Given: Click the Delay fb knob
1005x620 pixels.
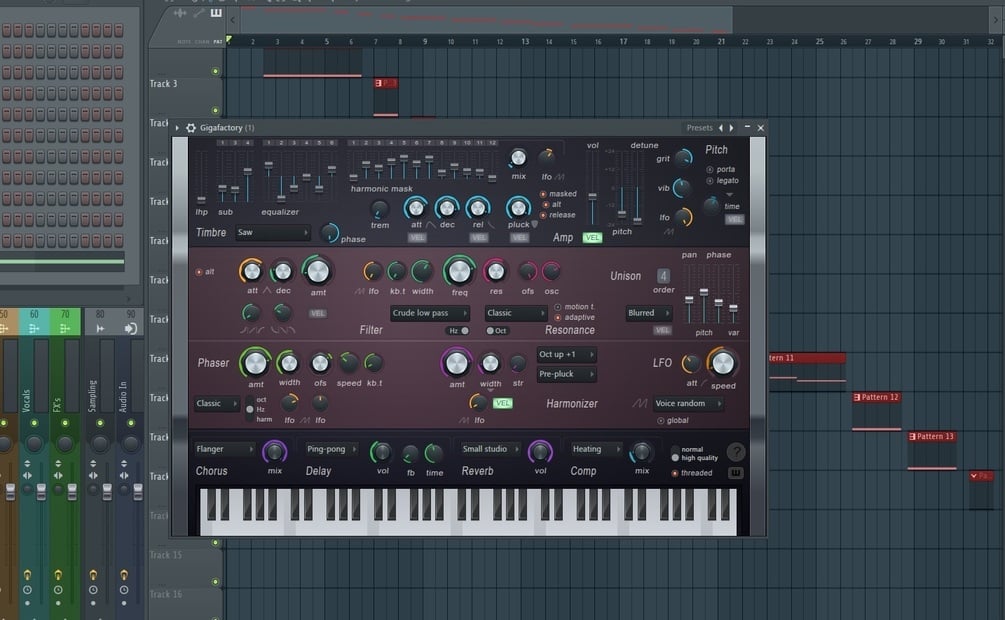Looking at the screenshot, I should pos(410,455).
